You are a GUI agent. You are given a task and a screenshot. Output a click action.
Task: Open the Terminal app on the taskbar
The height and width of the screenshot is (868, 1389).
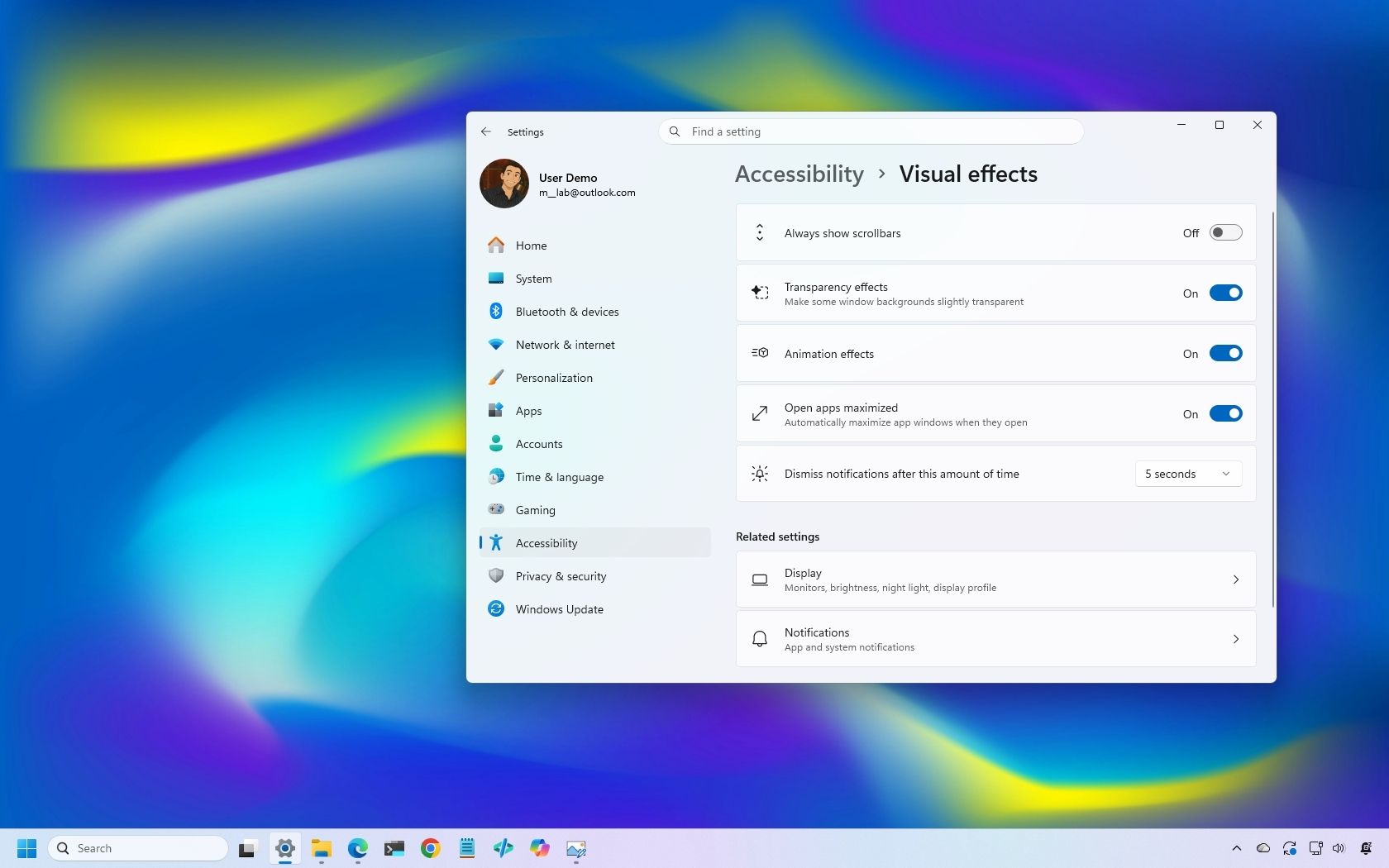click(394, 848)
